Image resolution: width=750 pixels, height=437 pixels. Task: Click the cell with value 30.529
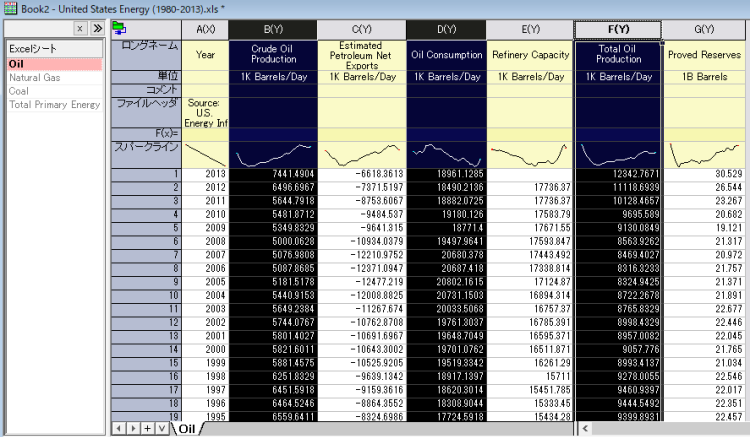tap(704, 174)
